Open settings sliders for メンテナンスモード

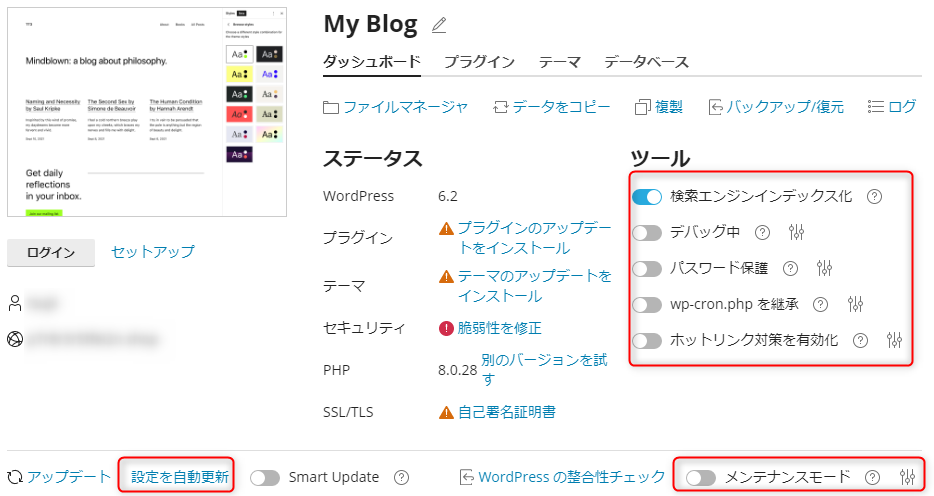pyautogui.click(x=907, y=477)
